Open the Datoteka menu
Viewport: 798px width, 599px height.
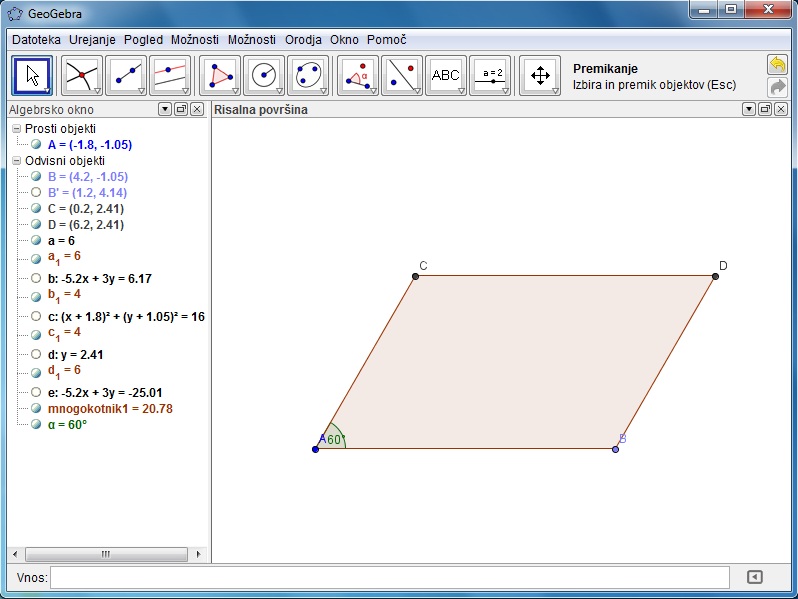click(x=37, y=40)
